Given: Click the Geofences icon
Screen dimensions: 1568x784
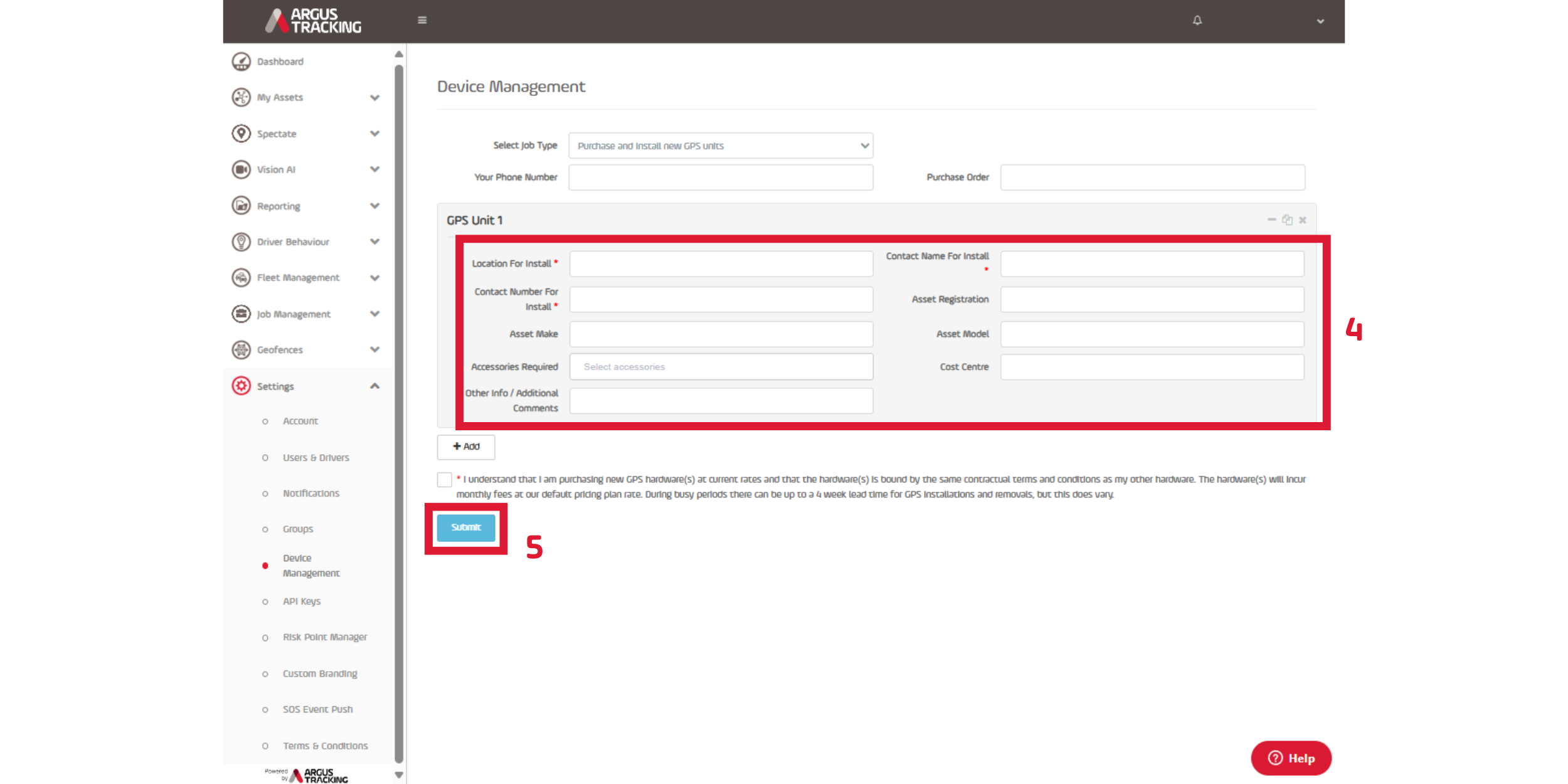Looking at the screenshot, I should pyautogui.click(x=241, y=350).
